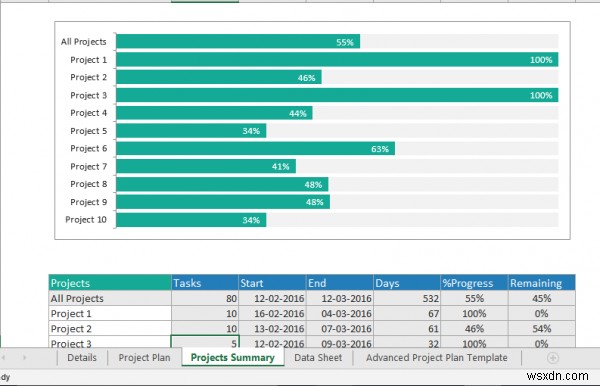Click the Start column header cell
Image resolution: width=600 pixels, height=386 pixels.
272,283
